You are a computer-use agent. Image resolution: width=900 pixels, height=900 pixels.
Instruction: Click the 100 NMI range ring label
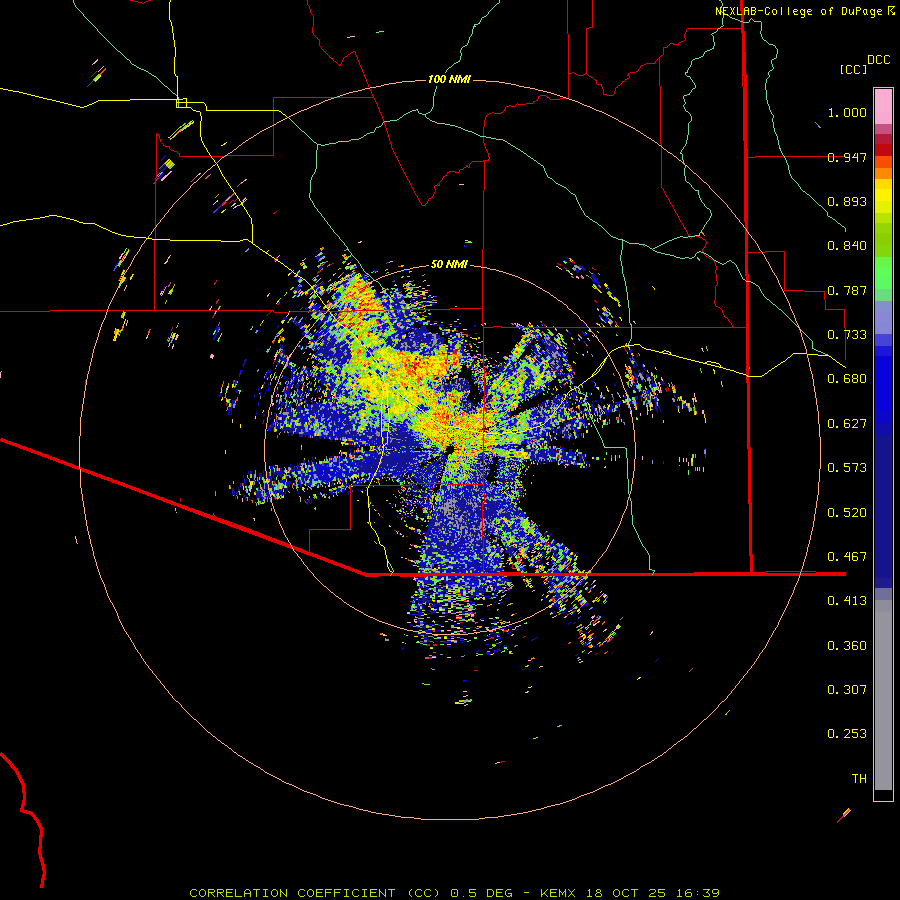pos(449,79)
